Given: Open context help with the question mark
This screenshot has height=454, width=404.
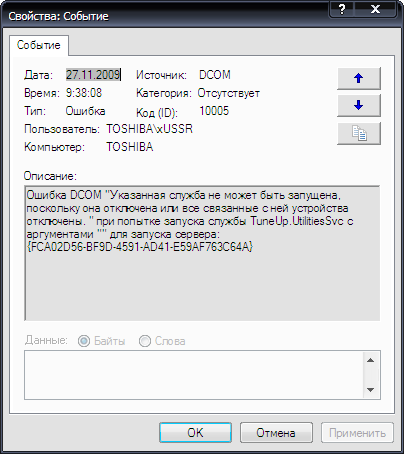Looking at the screenshot, I should click(342, 9).
